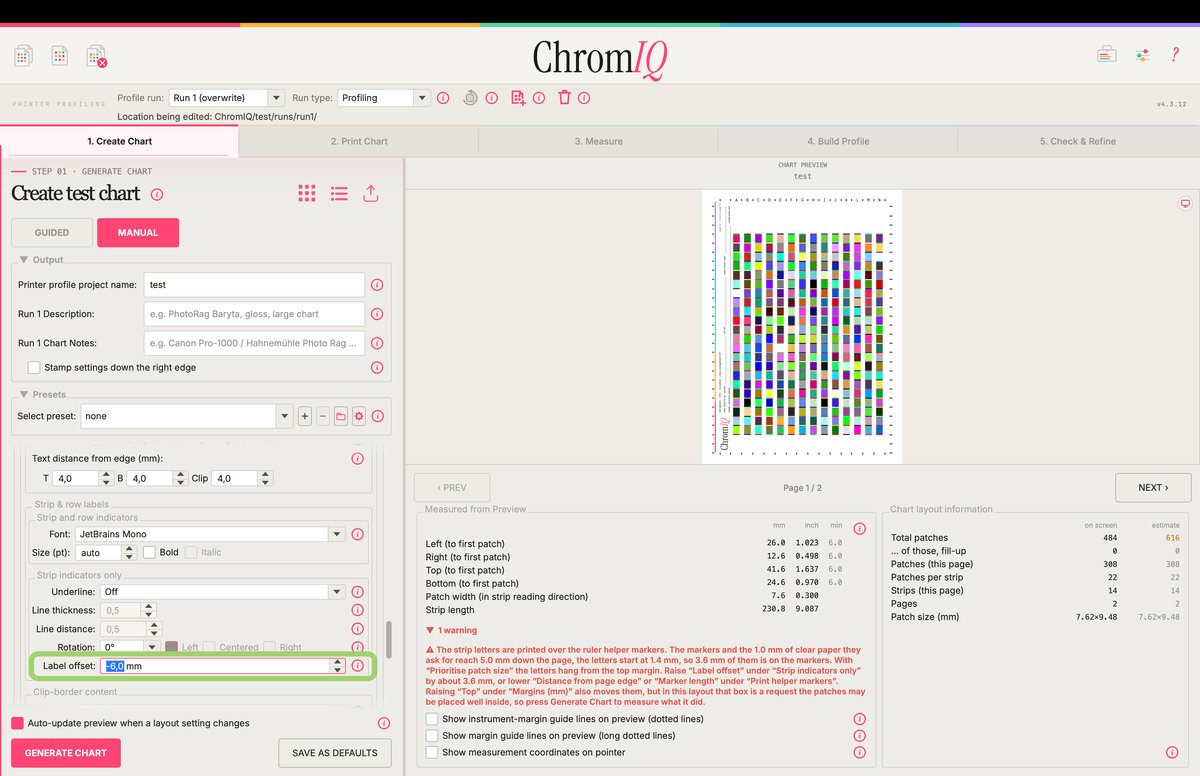Switch to the list view icon
This screenshot has height=776, width=1200.
click(339, 194)
